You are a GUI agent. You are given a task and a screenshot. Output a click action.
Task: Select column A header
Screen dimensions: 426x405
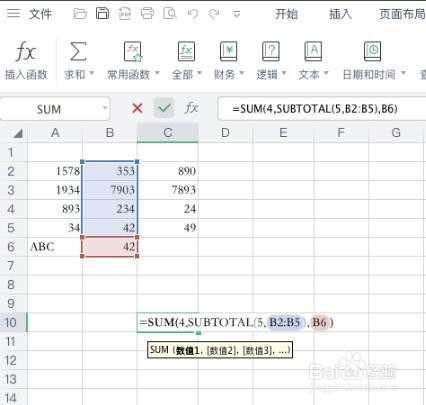[55, 133]
